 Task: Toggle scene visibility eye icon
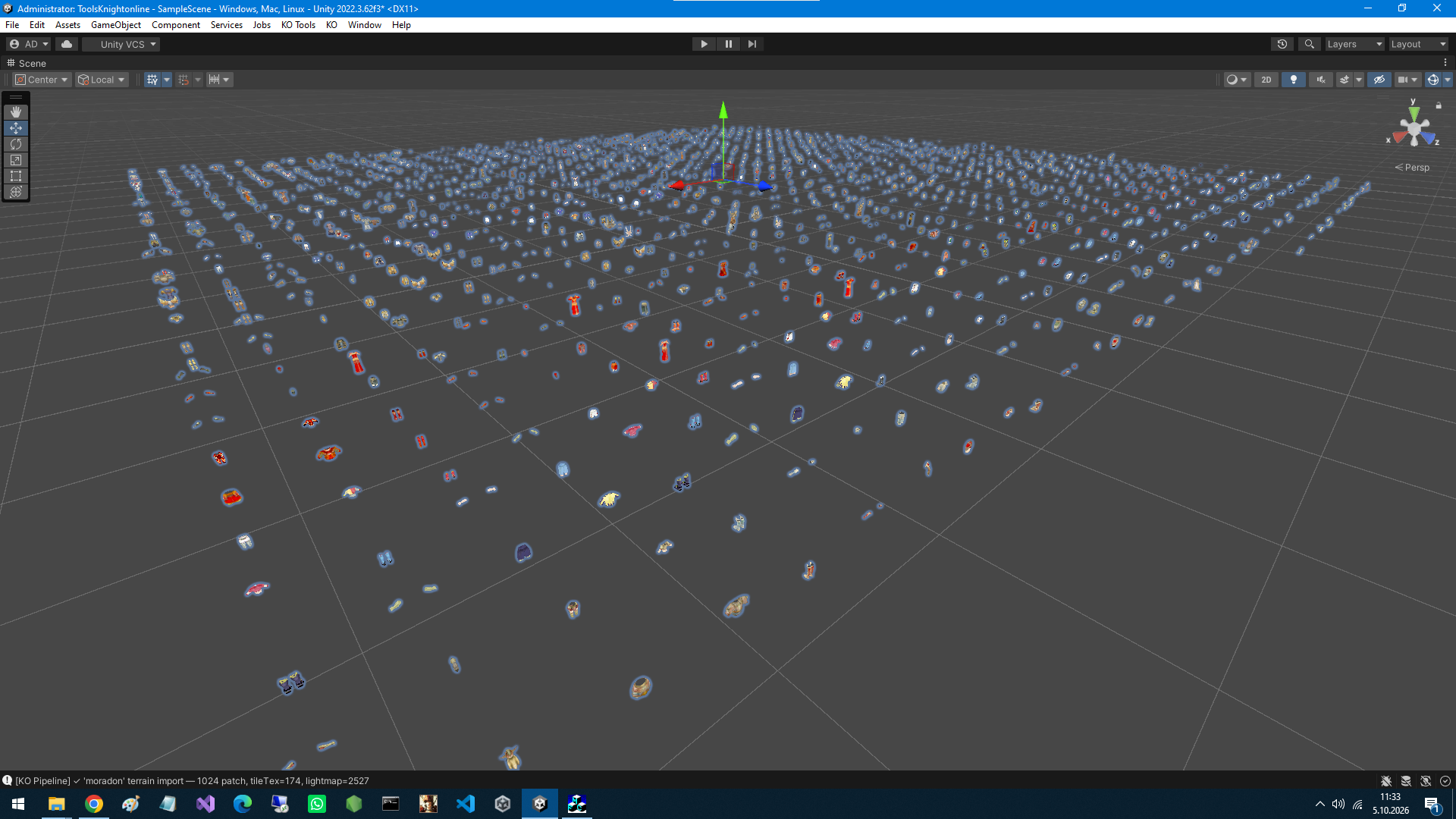click(x=1379, y=80)
